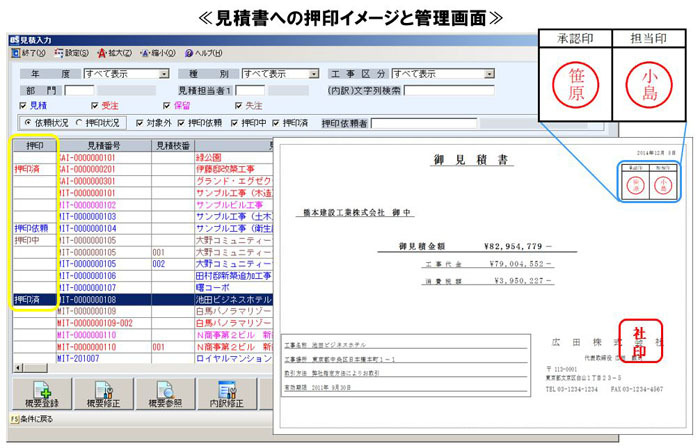Click the 見積担当者1 input field
Viewport: 700px width, 448px height.
[250, 91]
